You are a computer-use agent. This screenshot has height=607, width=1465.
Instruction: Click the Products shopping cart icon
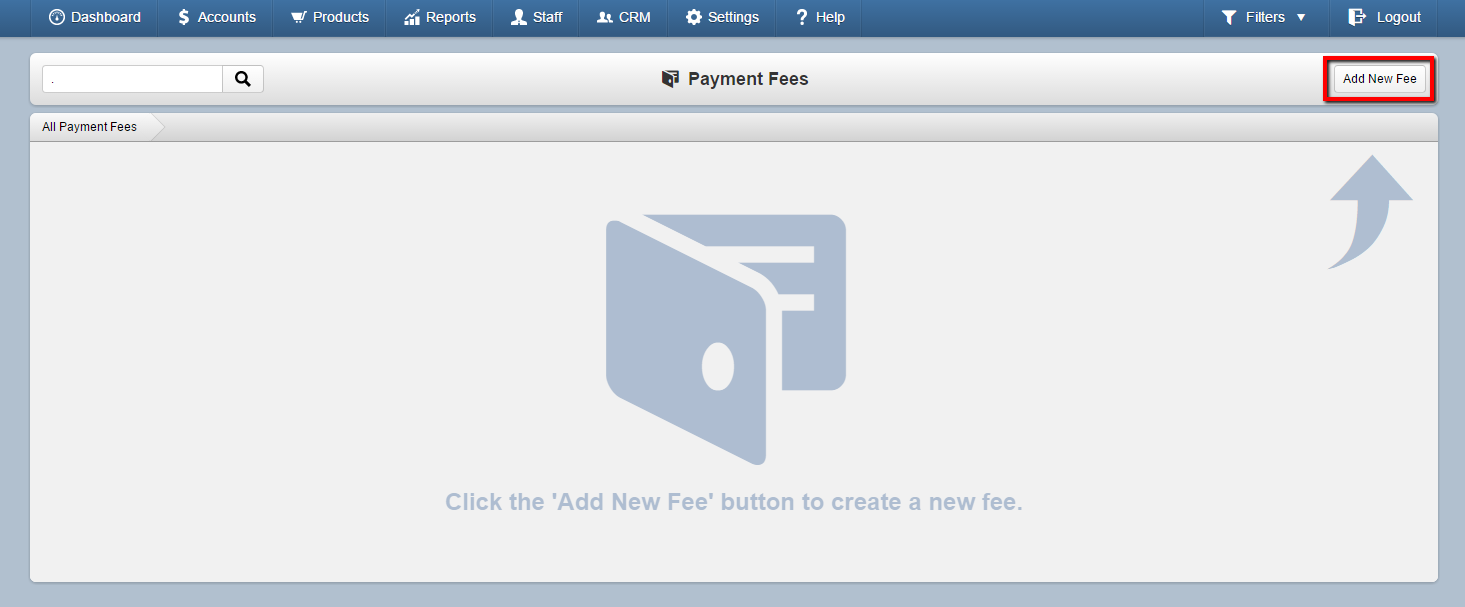point(298,17)
